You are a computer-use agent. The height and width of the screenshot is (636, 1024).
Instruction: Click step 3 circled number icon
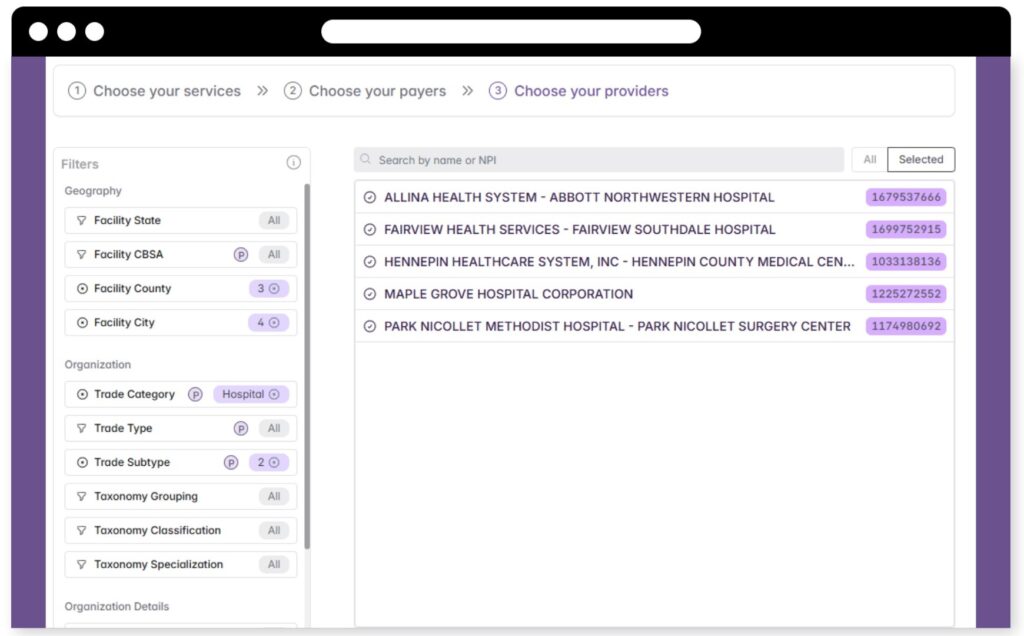498,91
